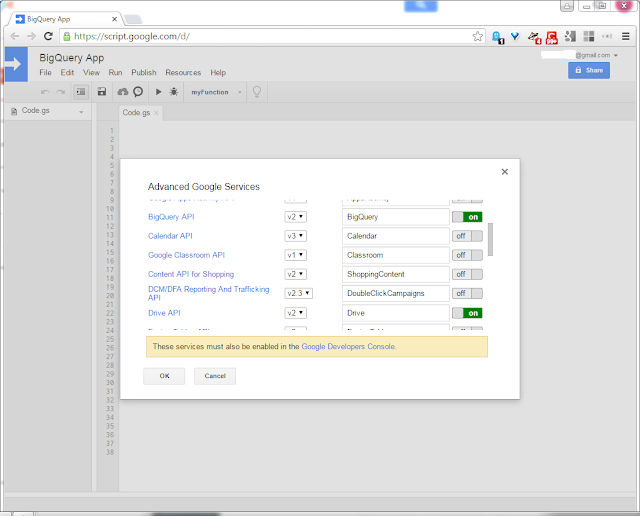
Task: Follow the Google Developers Console link
Action: [348, 347]
